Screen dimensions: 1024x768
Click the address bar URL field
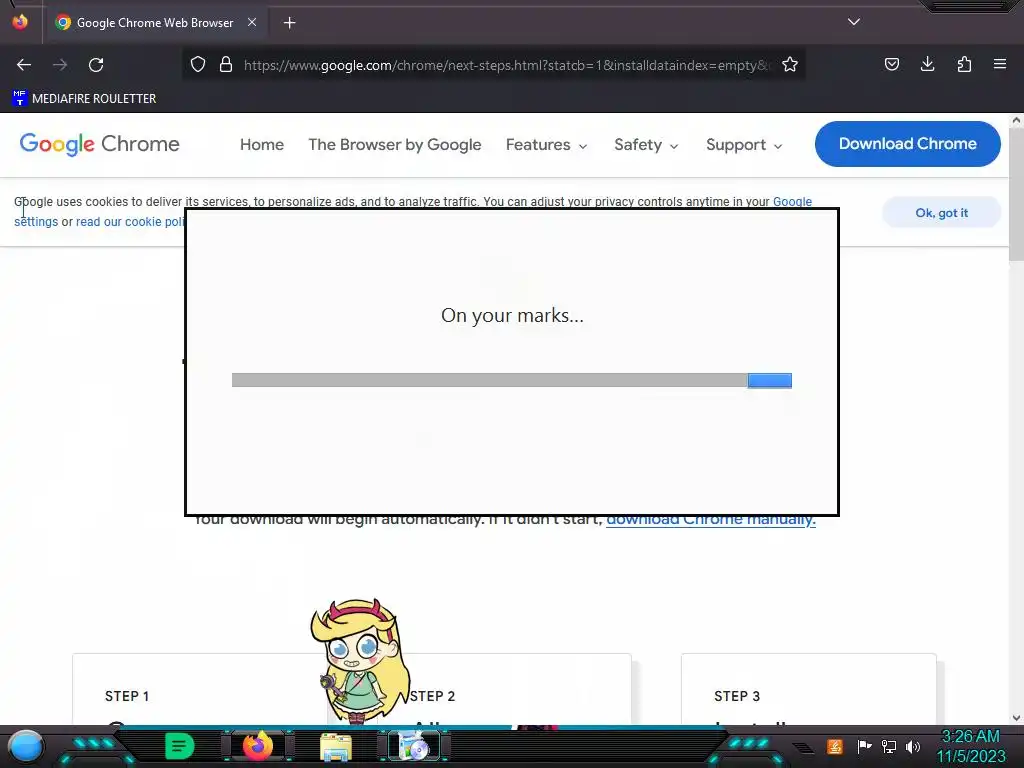(506, 65)
